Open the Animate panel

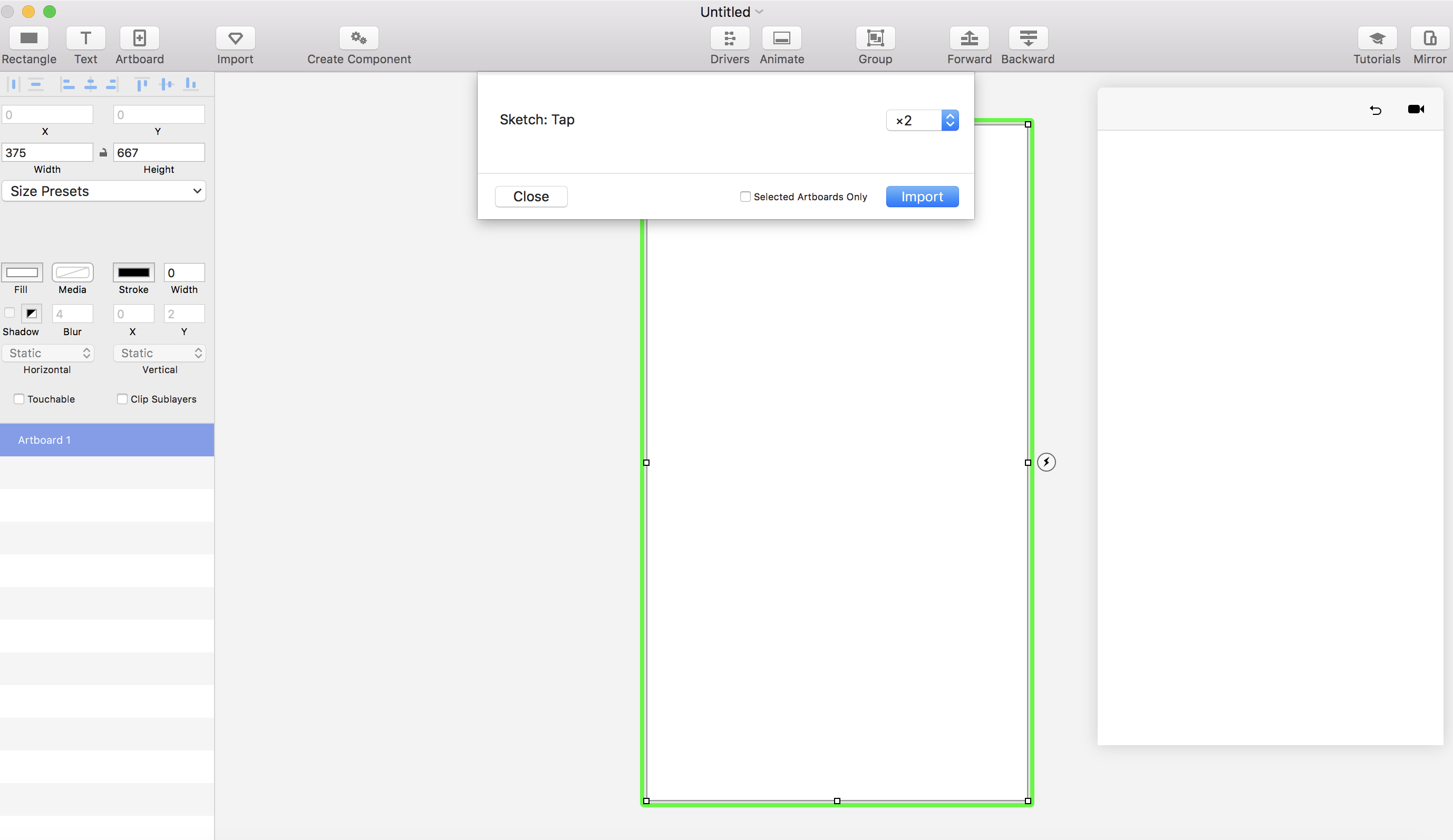click(x=782, y=38)
